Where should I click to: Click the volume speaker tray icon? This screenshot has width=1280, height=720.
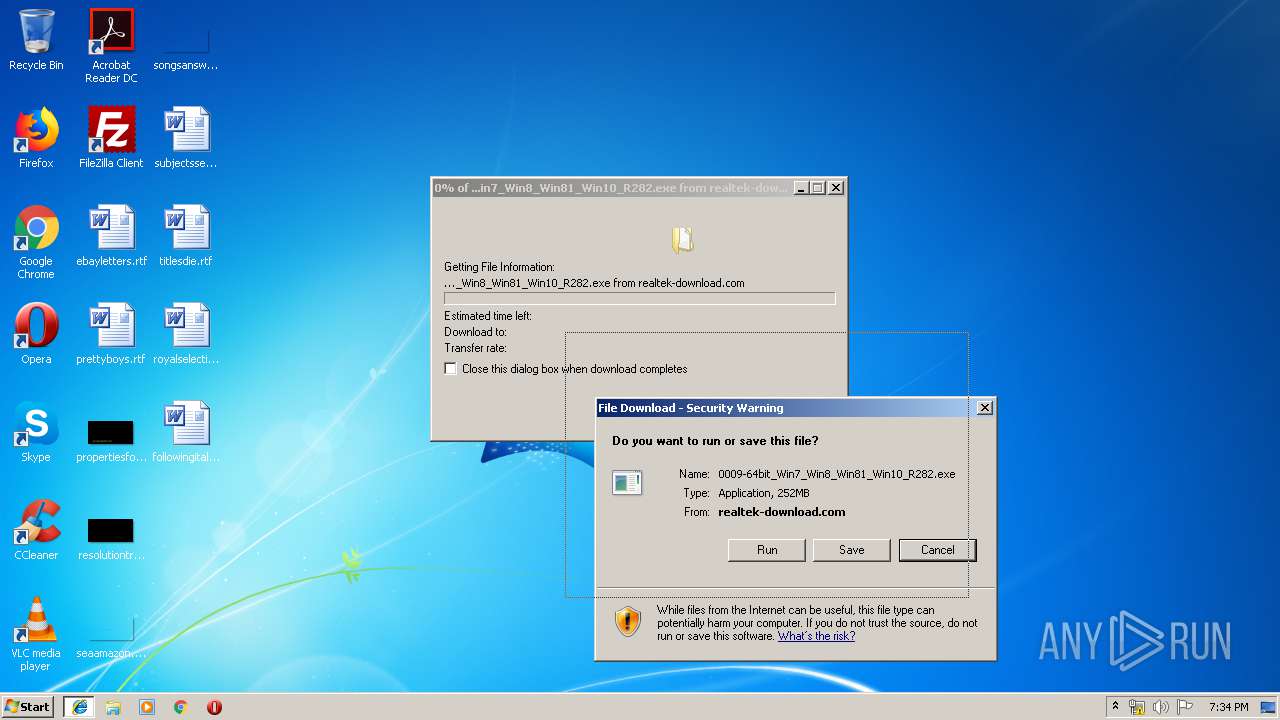pos(1161,707)
